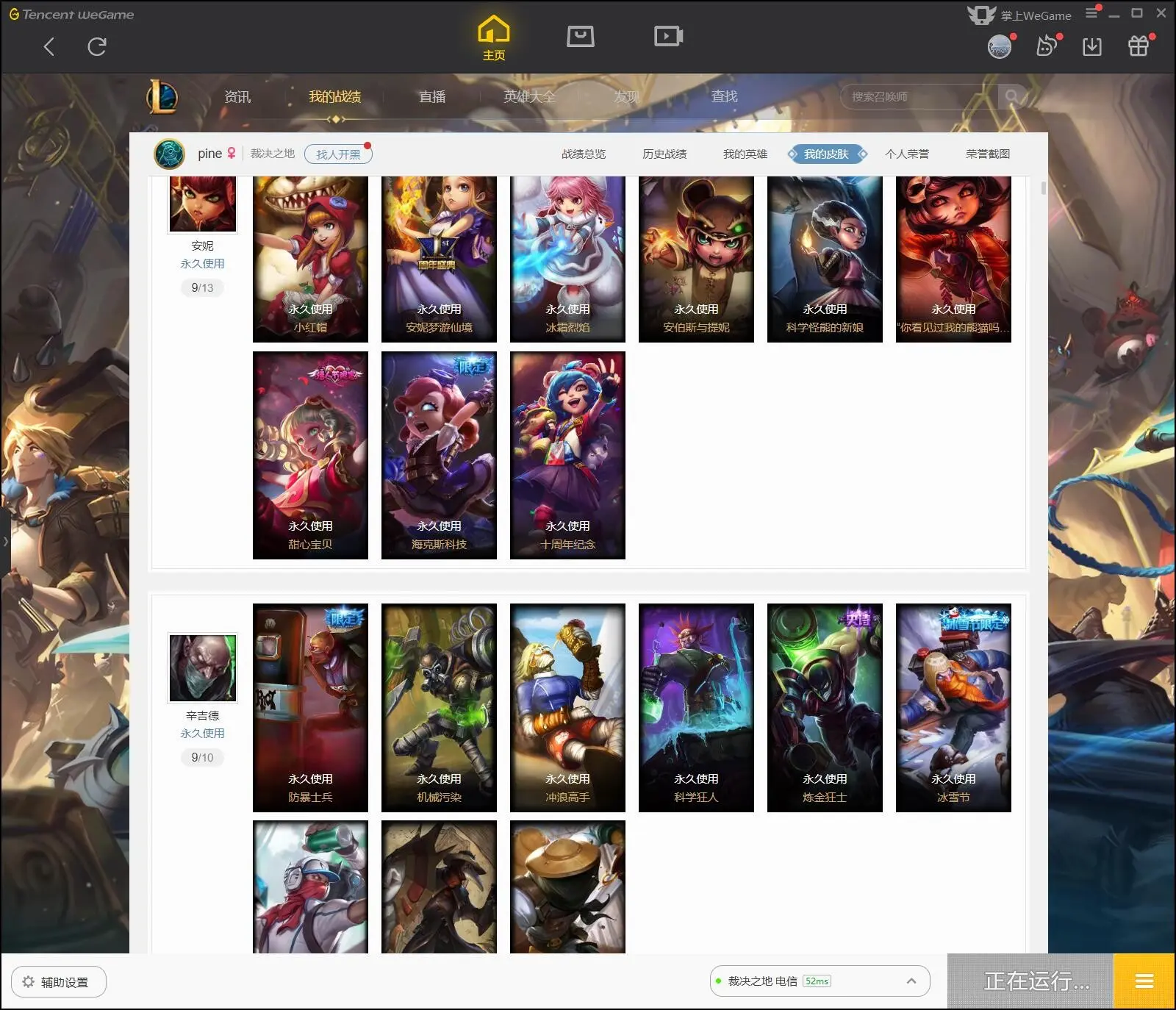
Task: Click the summoner search magnifier icon
Action: click(x=1012, y=96)
